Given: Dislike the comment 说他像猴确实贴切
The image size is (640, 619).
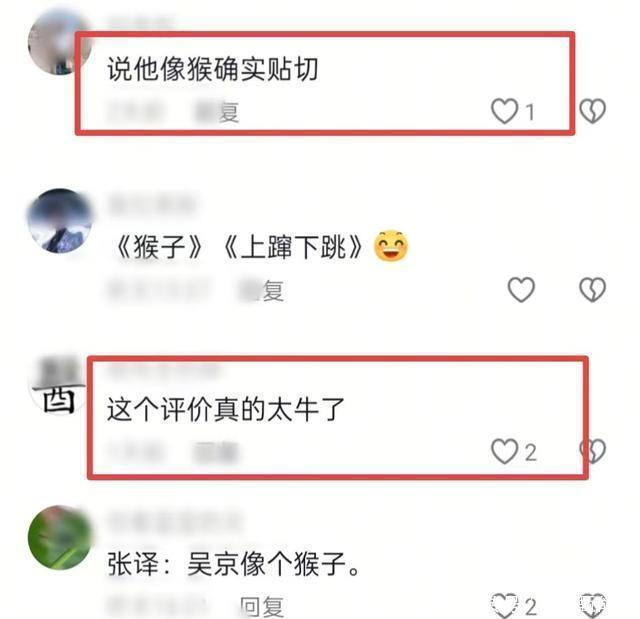Looking at the screenshot, I should [593, 111].
